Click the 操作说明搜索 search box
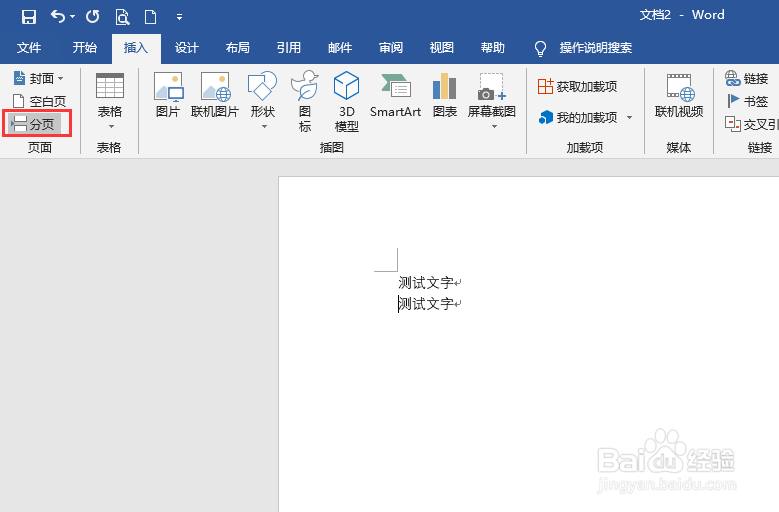Image resolution: width=779 pixels, height=512 pixels. click(x=596, y=48)
